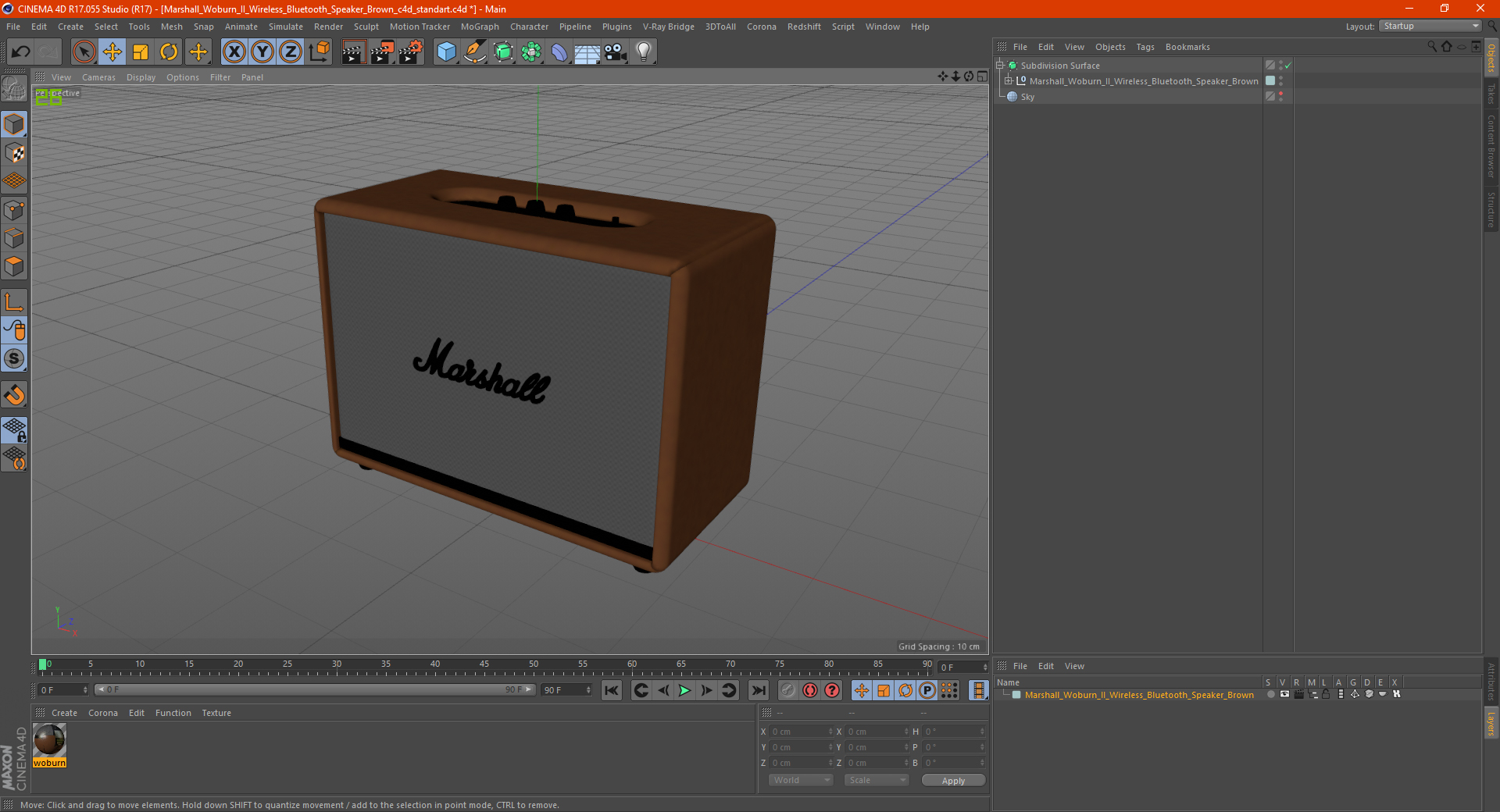Open Edit Render Settings
This screenshot has height=812, width=1500.
click(411, 52)
